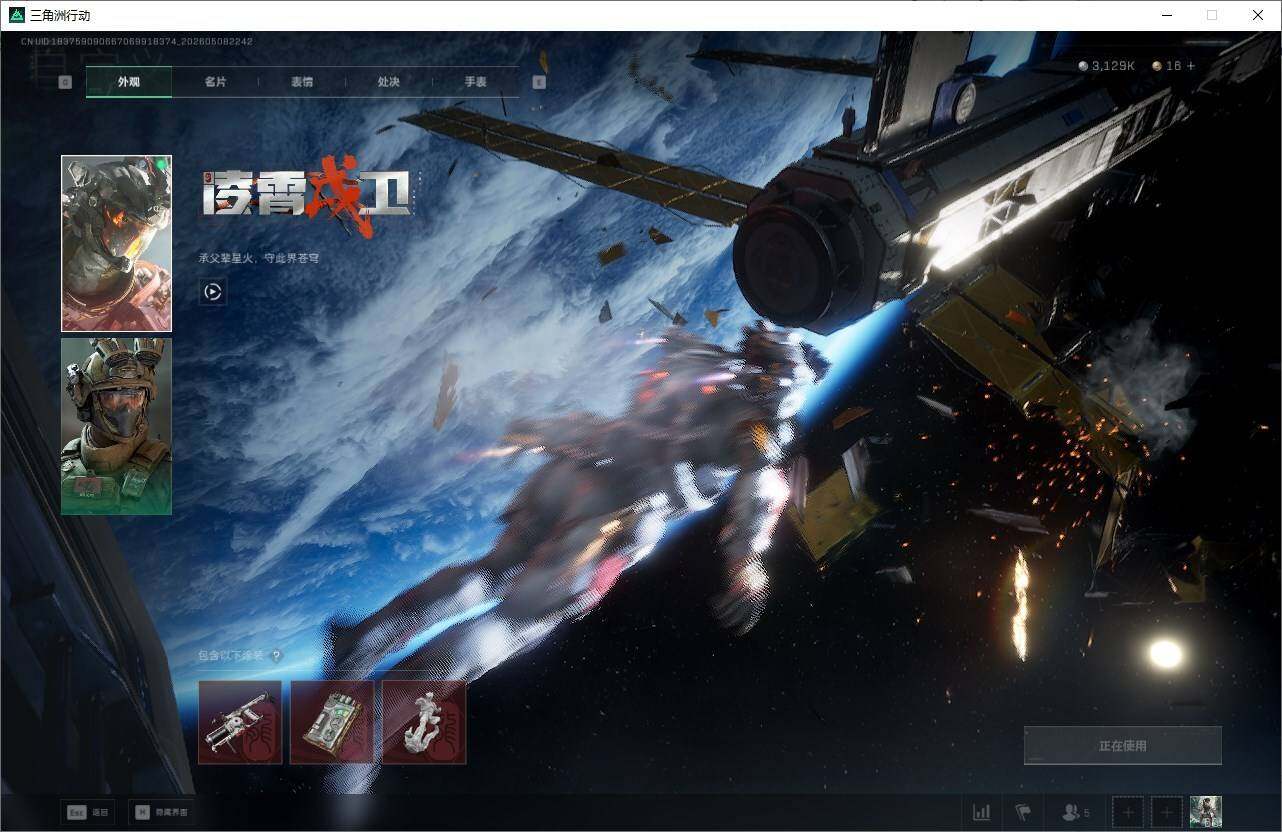1282x832 pixels.
Task: Click the Q key previous-tab icon
Action: pyautogui.click(x=65, y=82)
